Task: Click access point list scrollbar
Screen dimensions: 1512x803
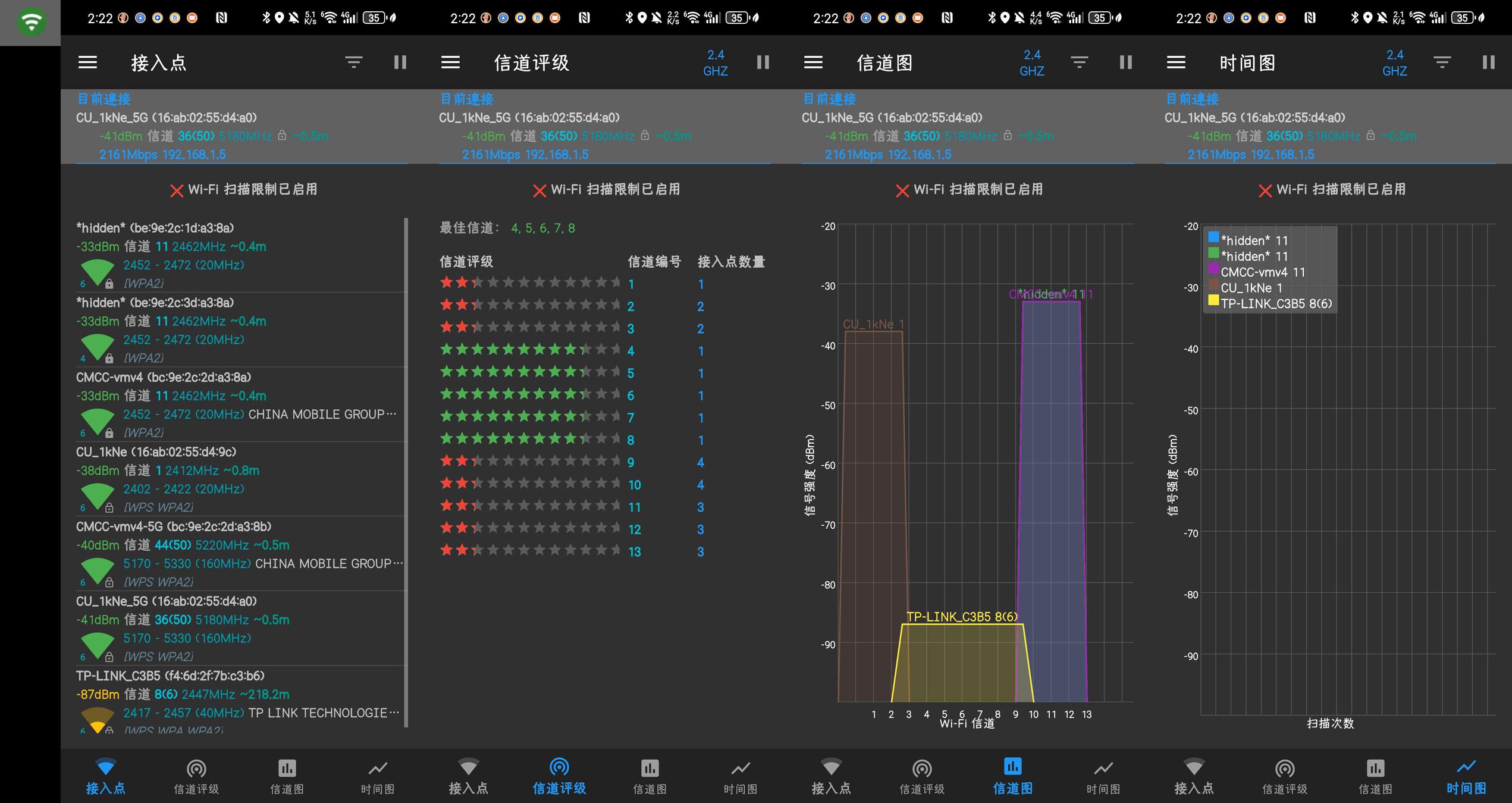Action: pyautogui.click(x=406, y=472)
